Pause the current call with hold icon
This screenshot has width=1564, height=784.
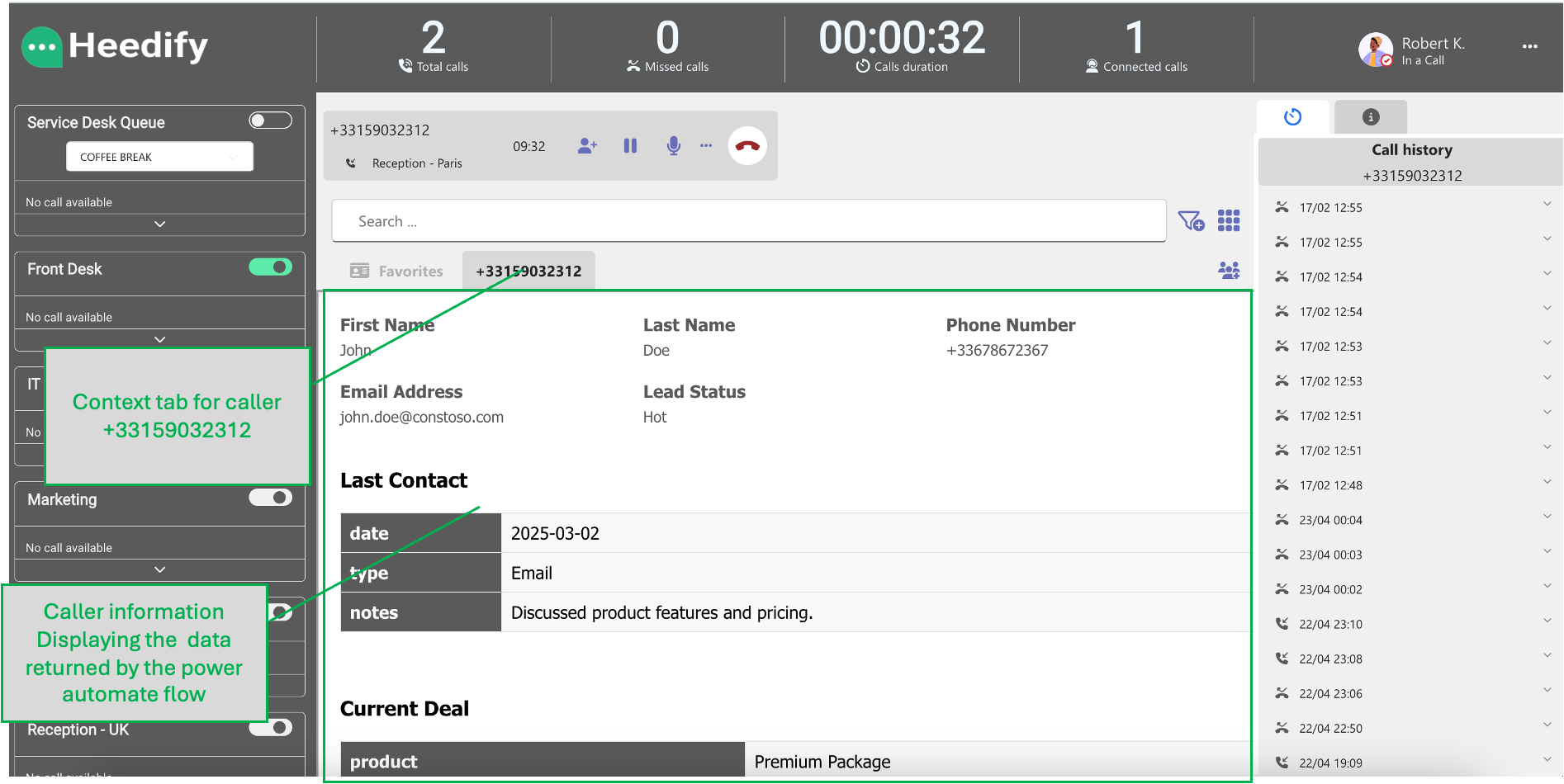coord(630,146)
